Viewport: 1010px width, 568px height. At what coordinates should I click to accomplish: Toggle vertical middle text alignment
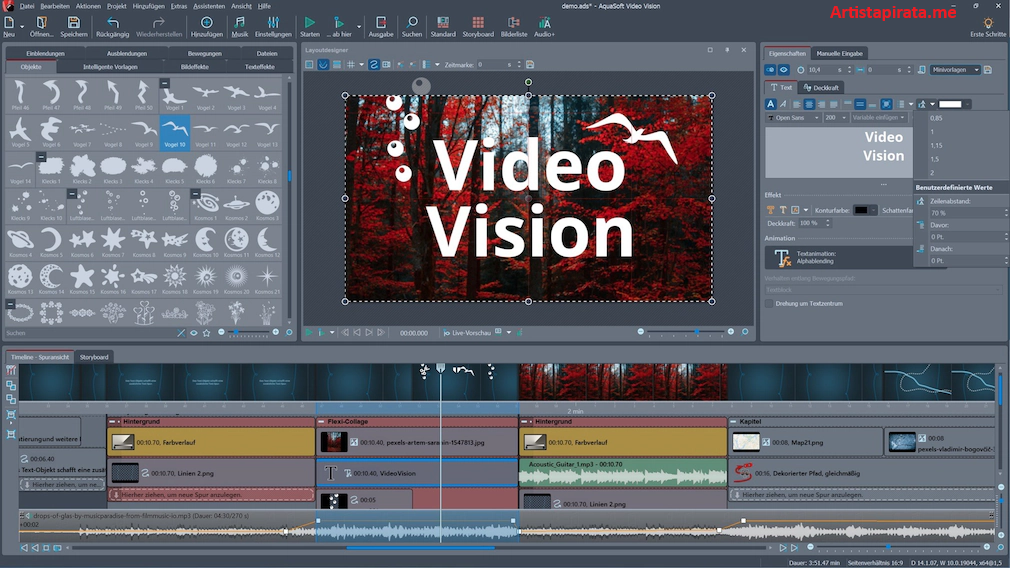click(860, 104)
